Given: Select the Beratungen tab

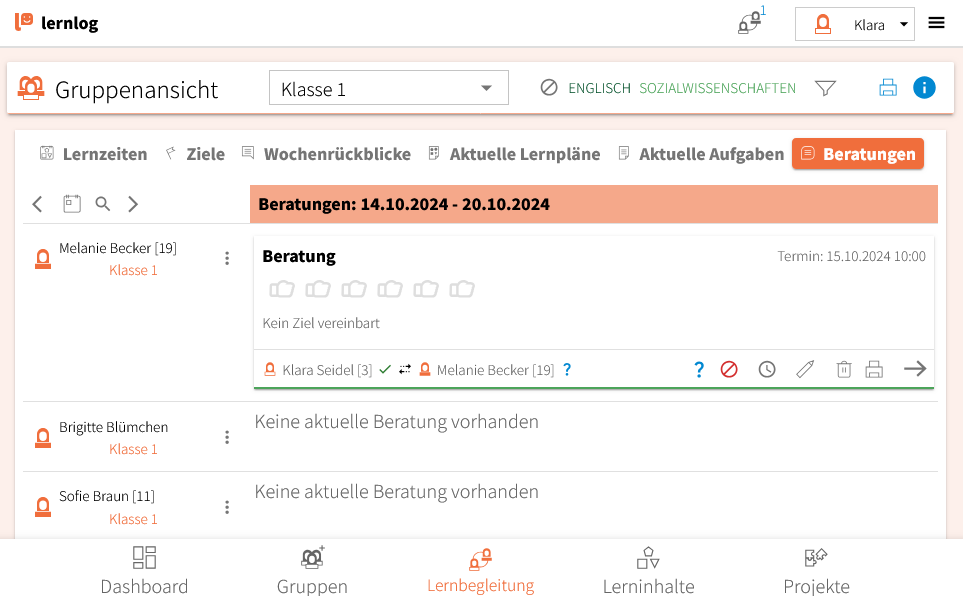Looking at the screenshot, I should pyautogui.click(x=857, y=154).
